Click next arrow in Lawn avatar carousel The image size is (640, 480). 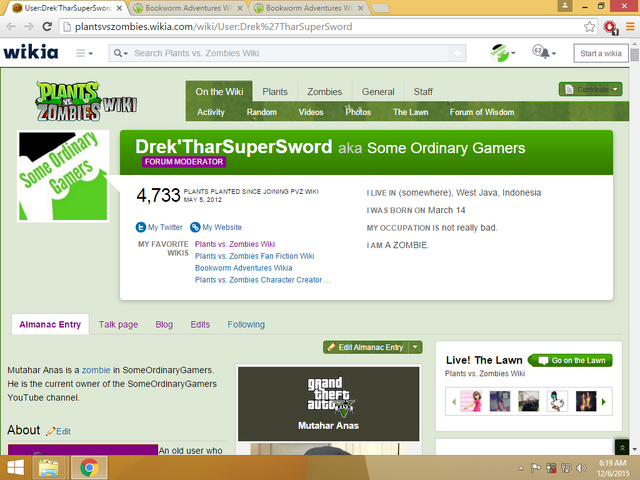(x=604, y=402)
